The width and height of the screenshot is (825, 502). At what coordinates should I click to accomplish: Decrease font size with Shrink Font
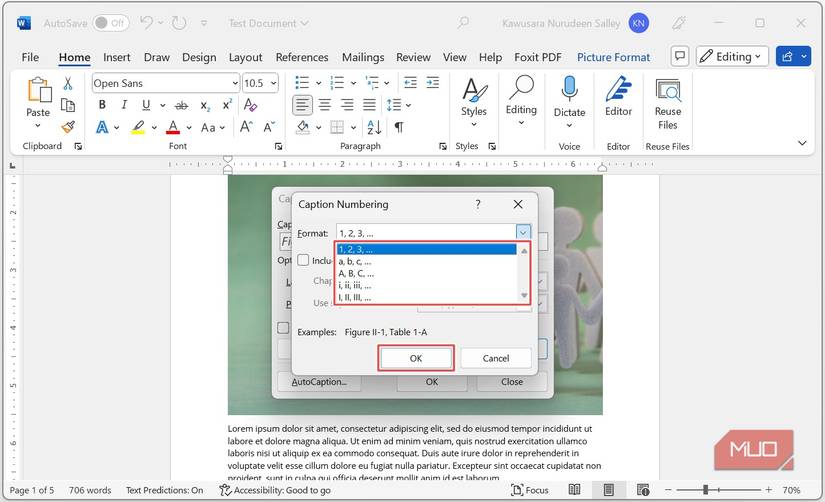coord(269,127)
